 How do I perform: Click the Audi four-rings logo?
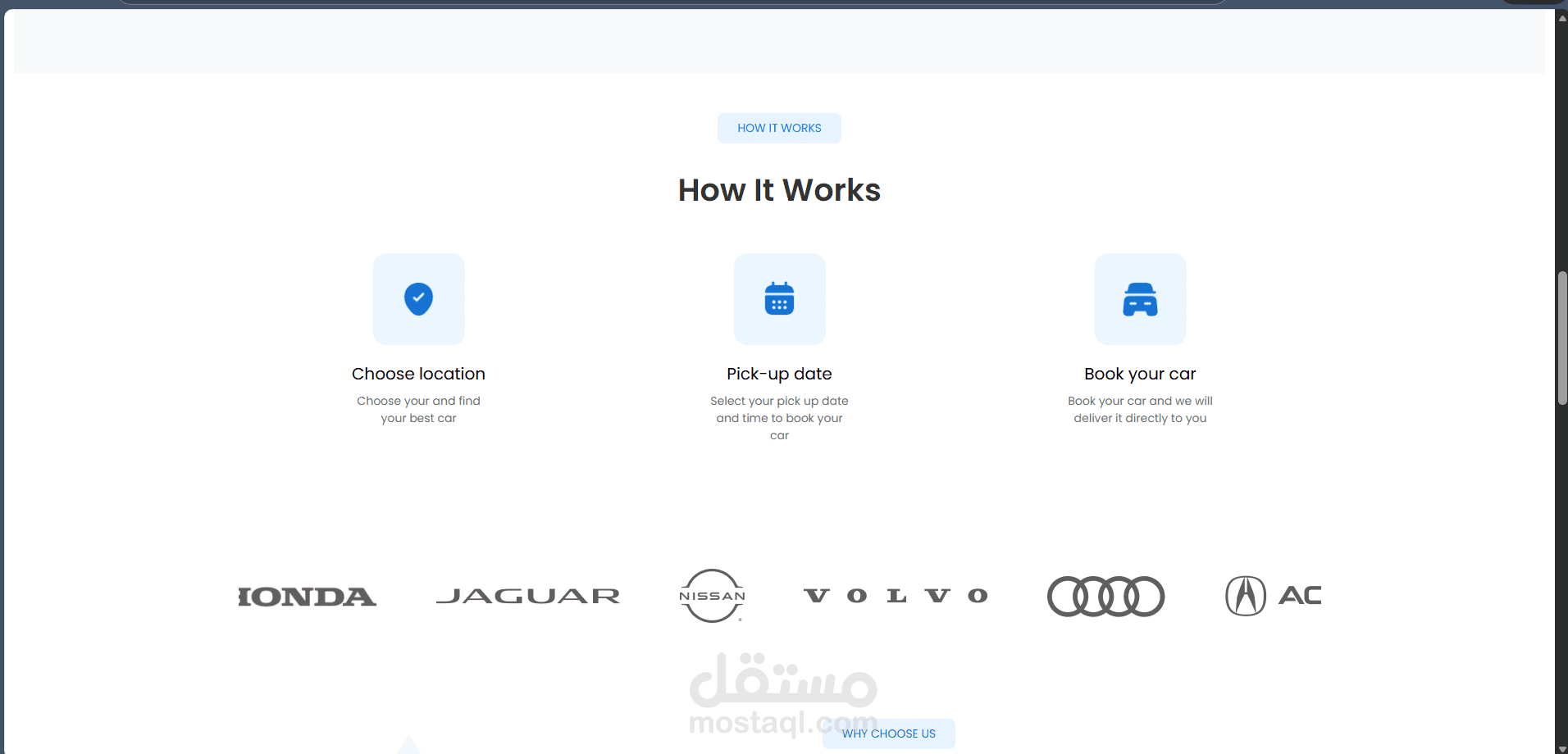[x=1105, y=596]
